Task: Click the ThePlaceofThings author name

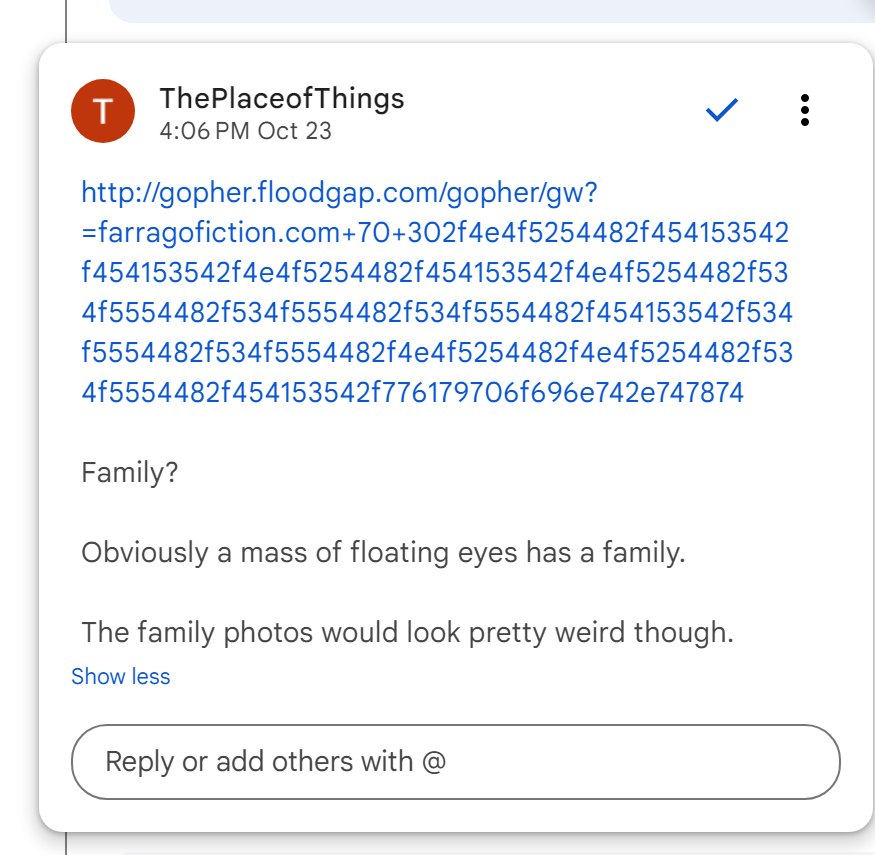Action: tap(281, 98)
